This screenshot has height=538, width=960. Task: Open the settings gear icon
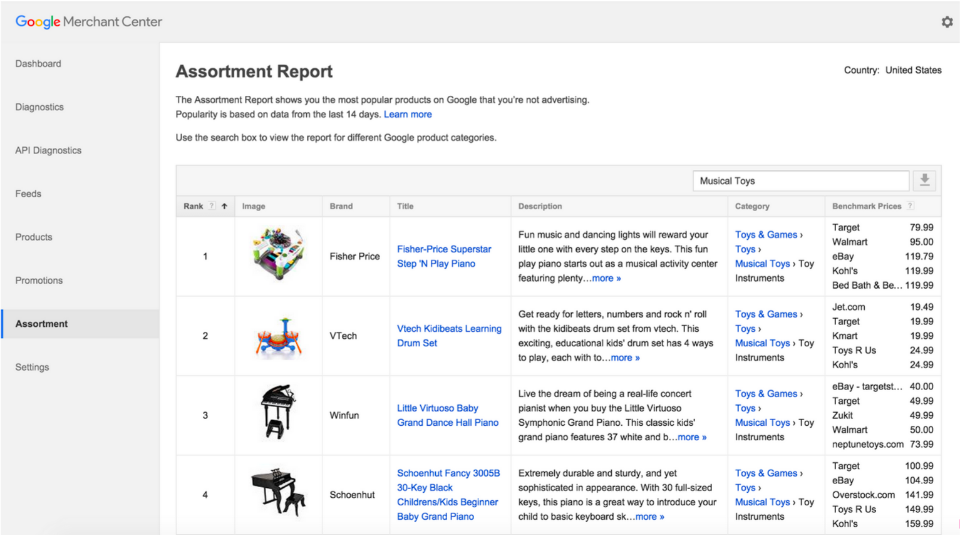[947, 22]
